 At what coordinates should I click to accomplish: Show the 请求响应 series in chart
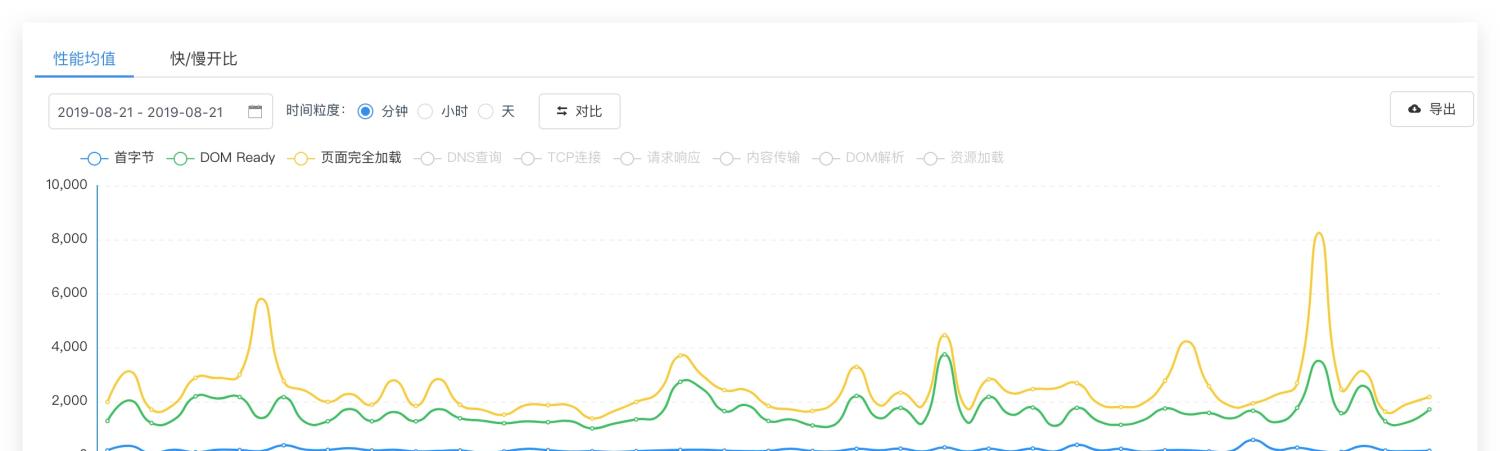click(673, 158)
